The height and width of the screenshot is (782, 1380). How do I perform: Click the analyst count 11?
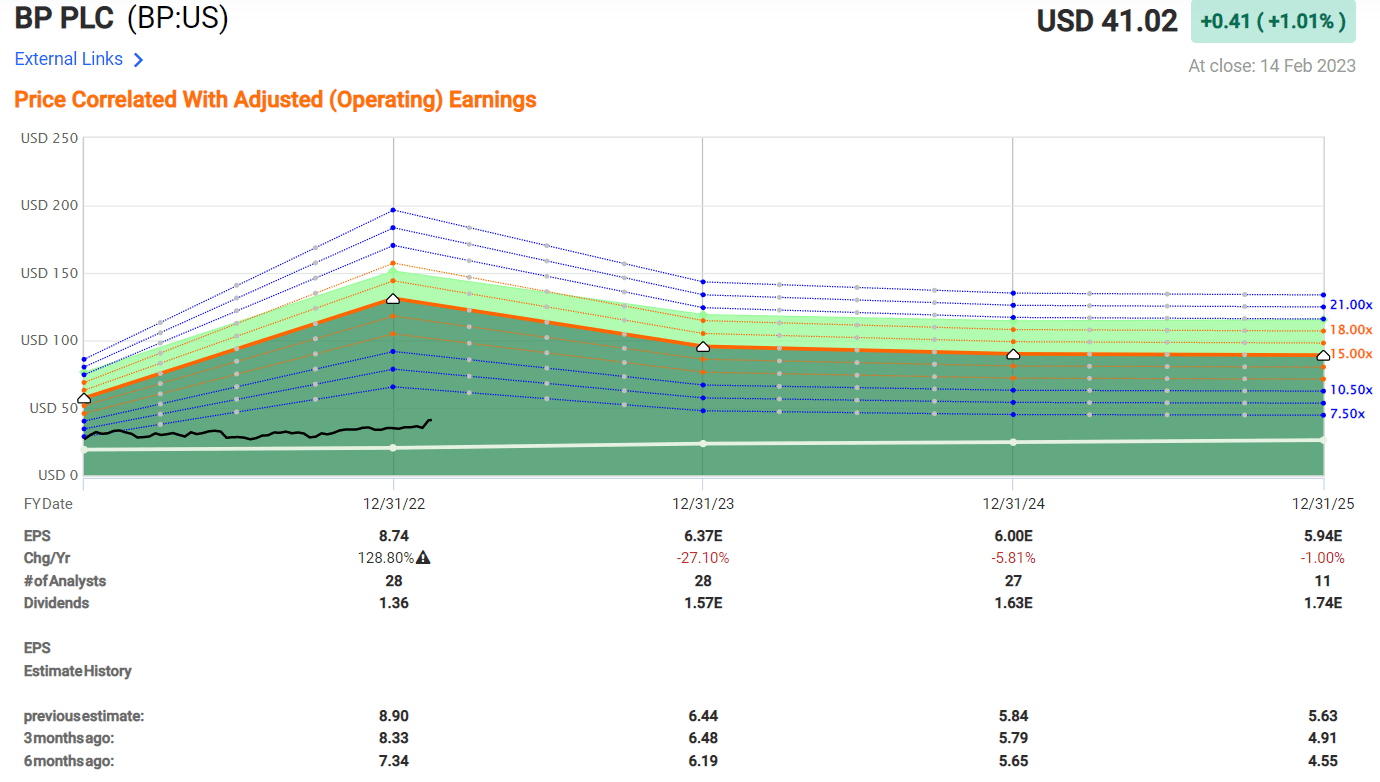pyautogui.click(x=1323, y=581)
